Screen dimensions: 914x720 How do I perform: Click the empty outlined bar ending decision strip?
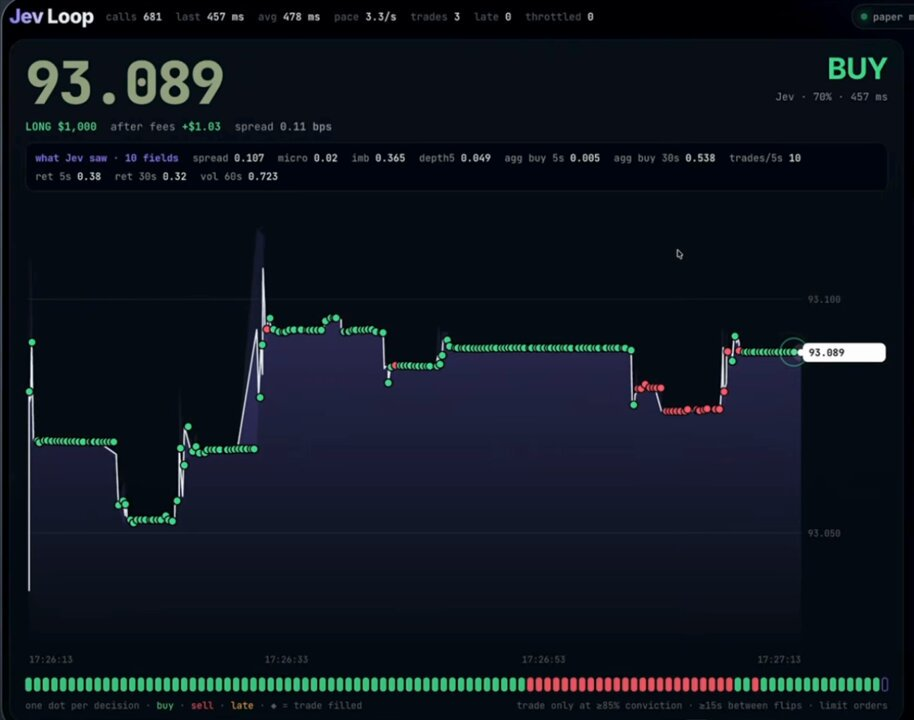click(885, 684)
